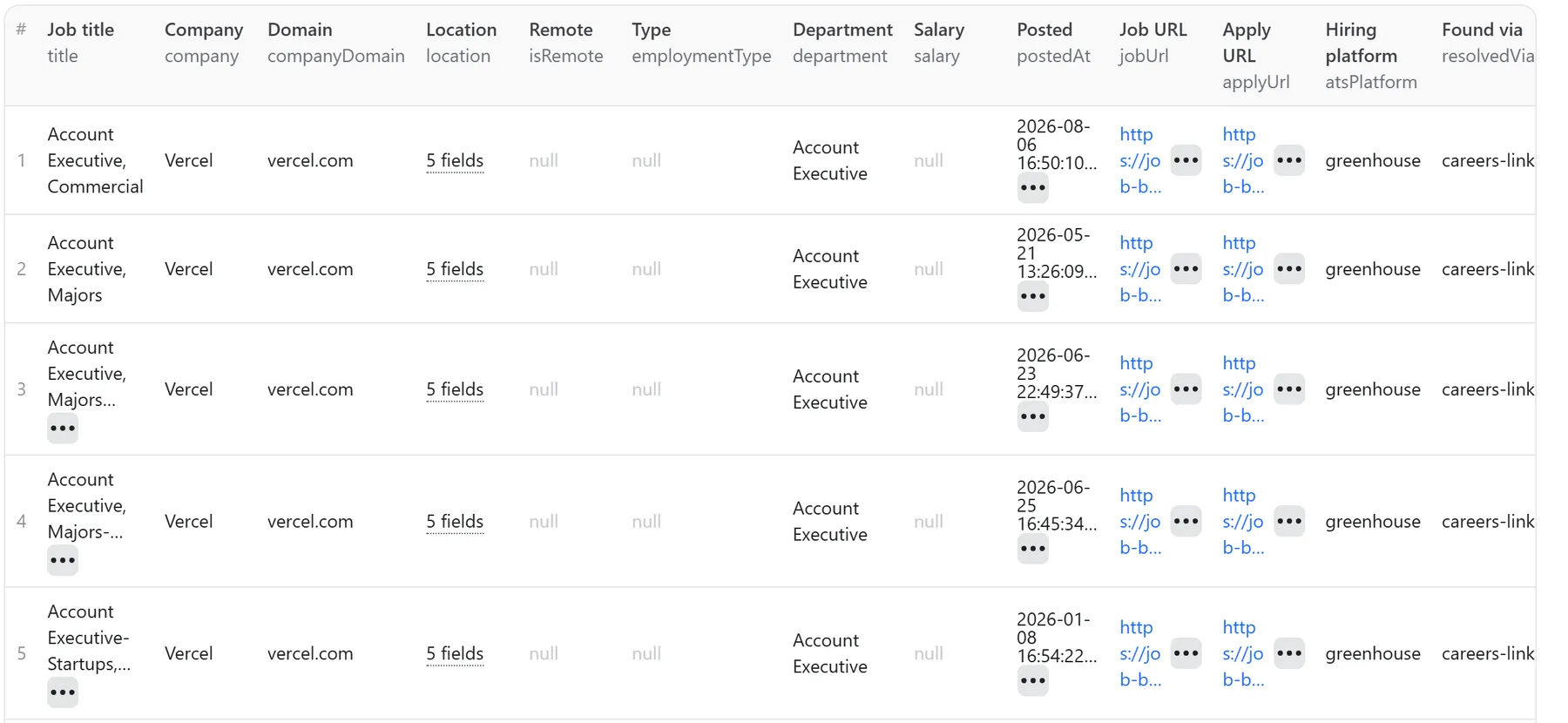Expand truncated job title in row 3
This screenshot has width=1568, height=723.
pyautogui.click(x=63, y=429)
